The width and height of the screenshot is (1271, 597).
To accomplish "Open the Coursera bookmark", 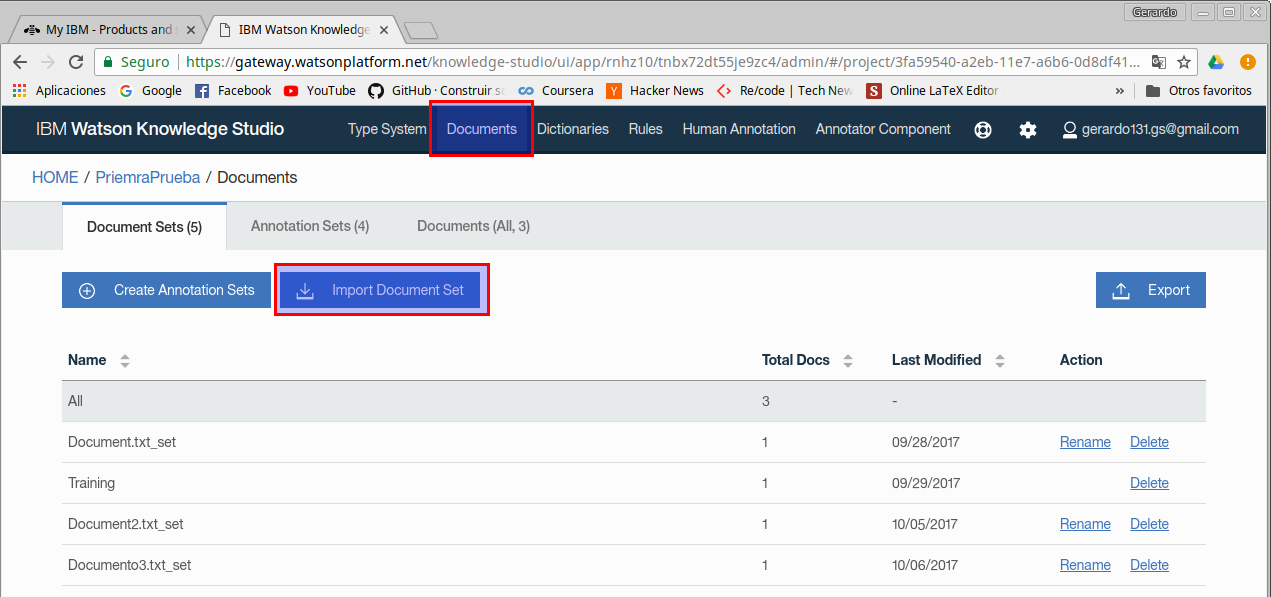I will (x=555, y=90).
